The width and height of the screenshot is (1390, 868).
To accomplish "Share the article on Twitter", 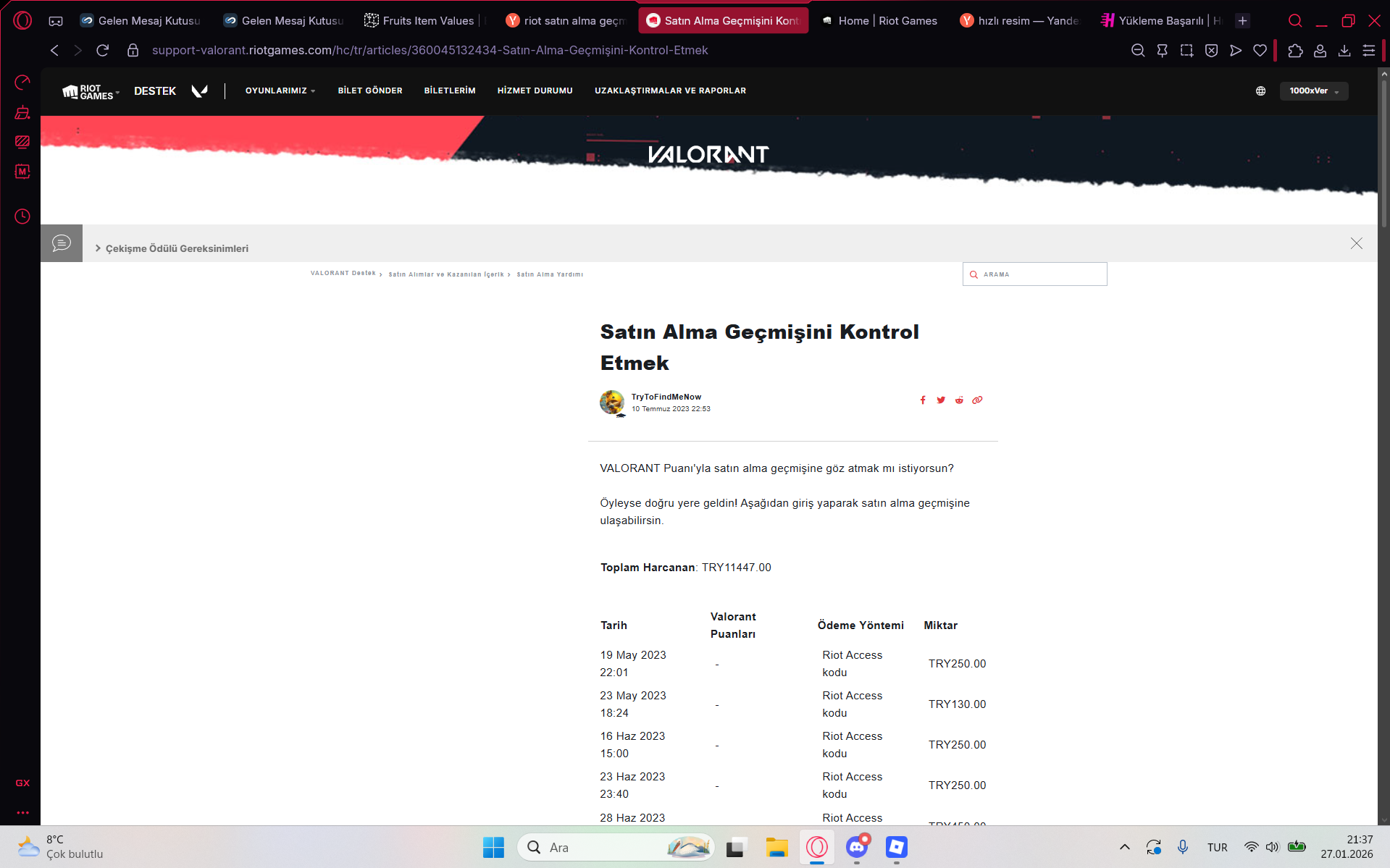I will click(x=941, y=400).
